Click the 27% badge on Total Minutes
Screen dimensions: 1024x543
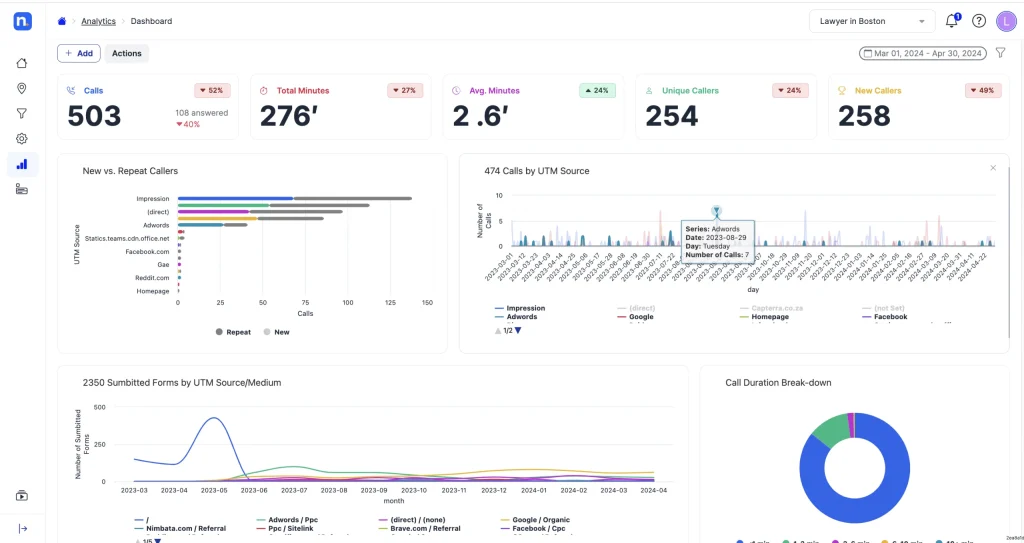404,91
